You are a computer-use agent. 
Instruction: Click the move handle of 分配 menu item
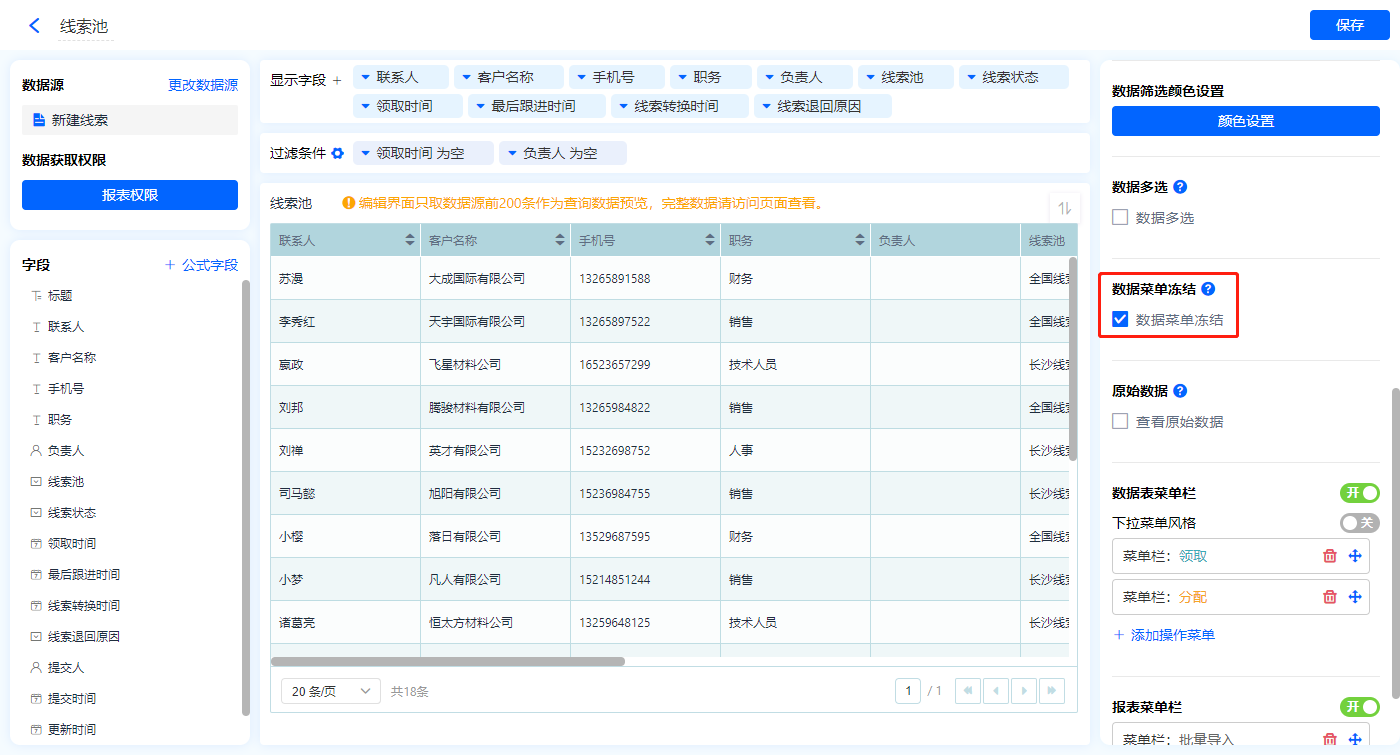1355,597
